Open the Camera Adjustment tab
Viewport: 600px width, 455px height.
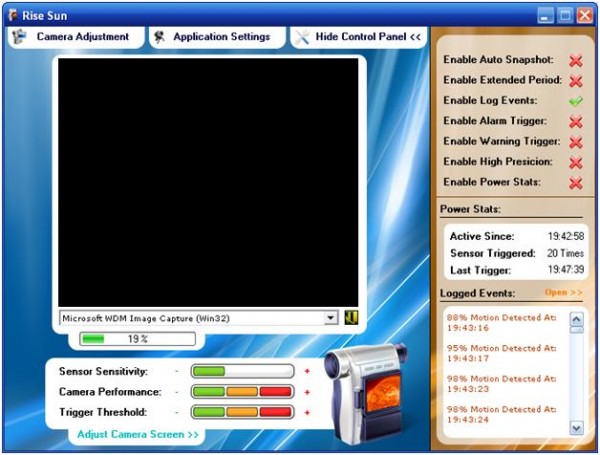[76, 37]
